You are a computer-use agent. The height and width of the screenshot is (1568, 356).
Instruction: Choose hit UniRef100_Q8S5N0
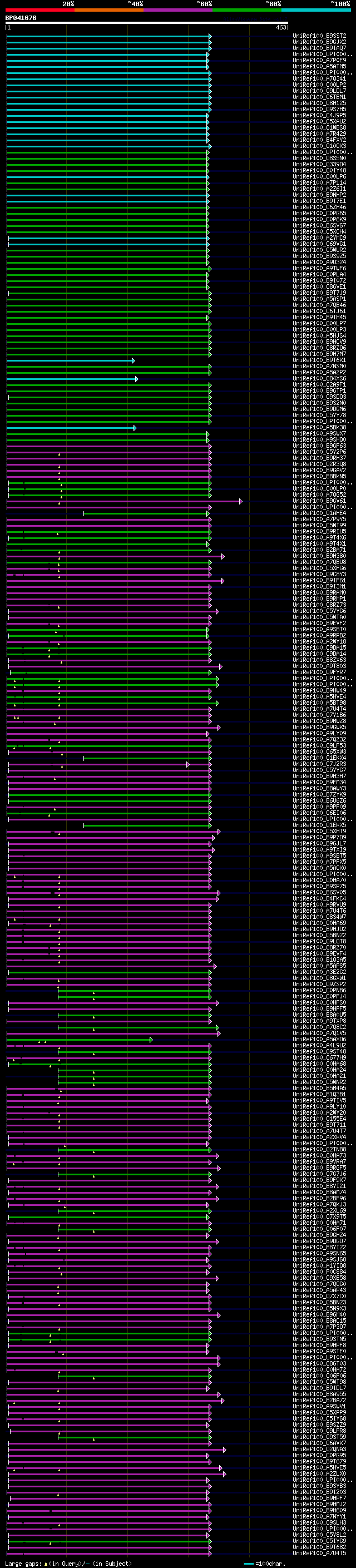pyautogui.click(x=319, y=159)
